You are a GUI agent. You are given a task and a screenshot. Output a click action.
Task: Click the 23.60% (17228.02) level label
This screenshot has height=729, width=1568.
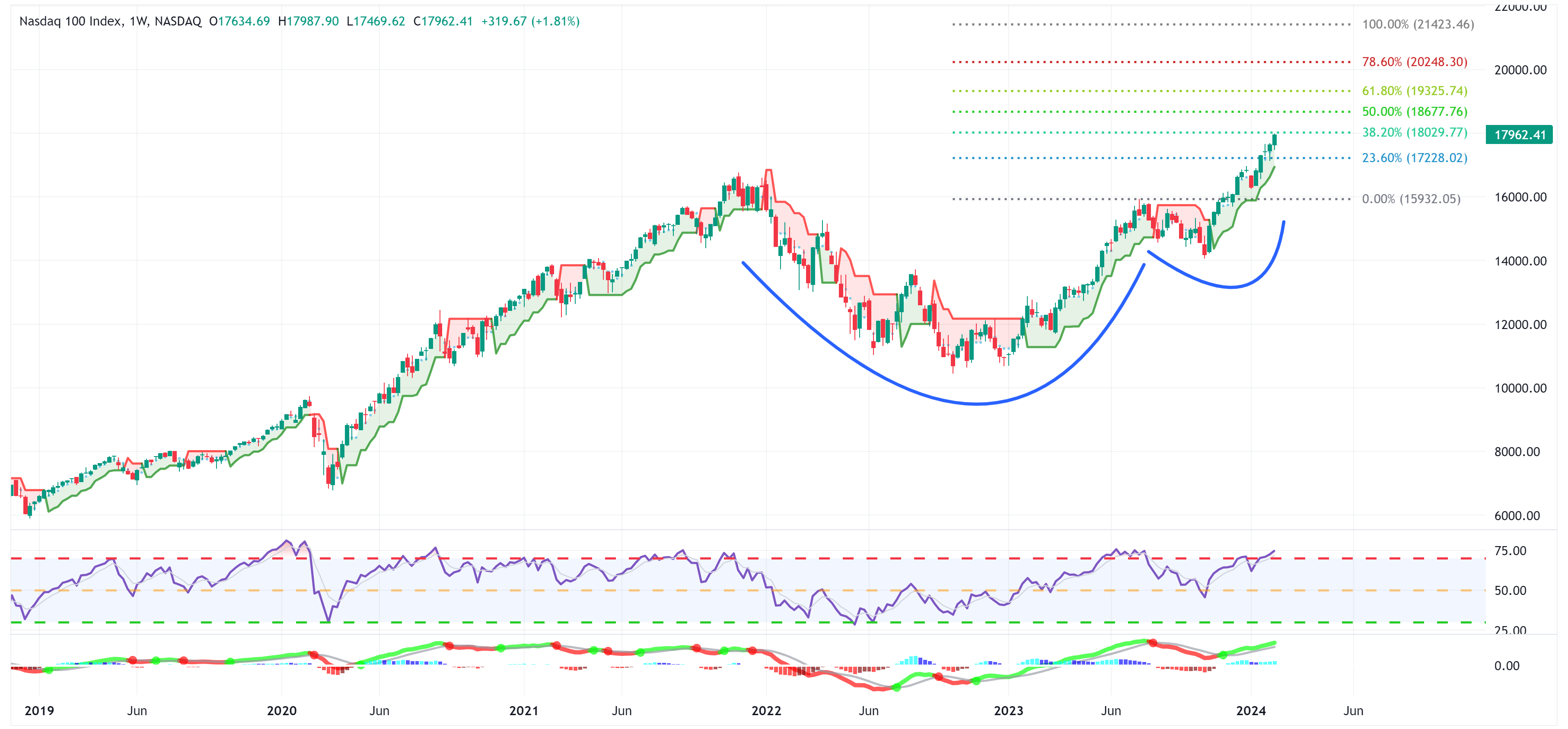1414,158
